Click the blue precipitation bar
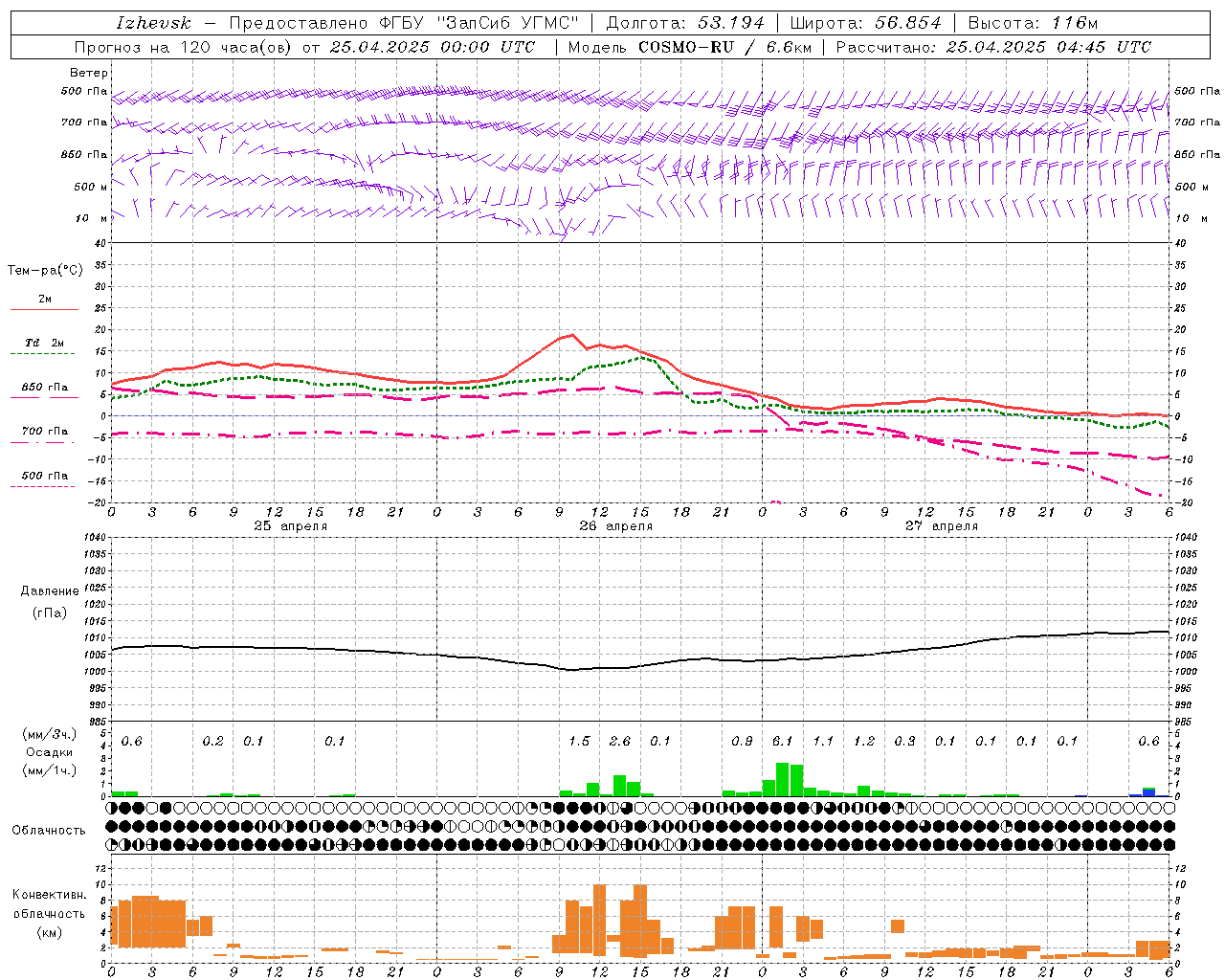This screenshot has height=980, width=1225. (1148, 793)
